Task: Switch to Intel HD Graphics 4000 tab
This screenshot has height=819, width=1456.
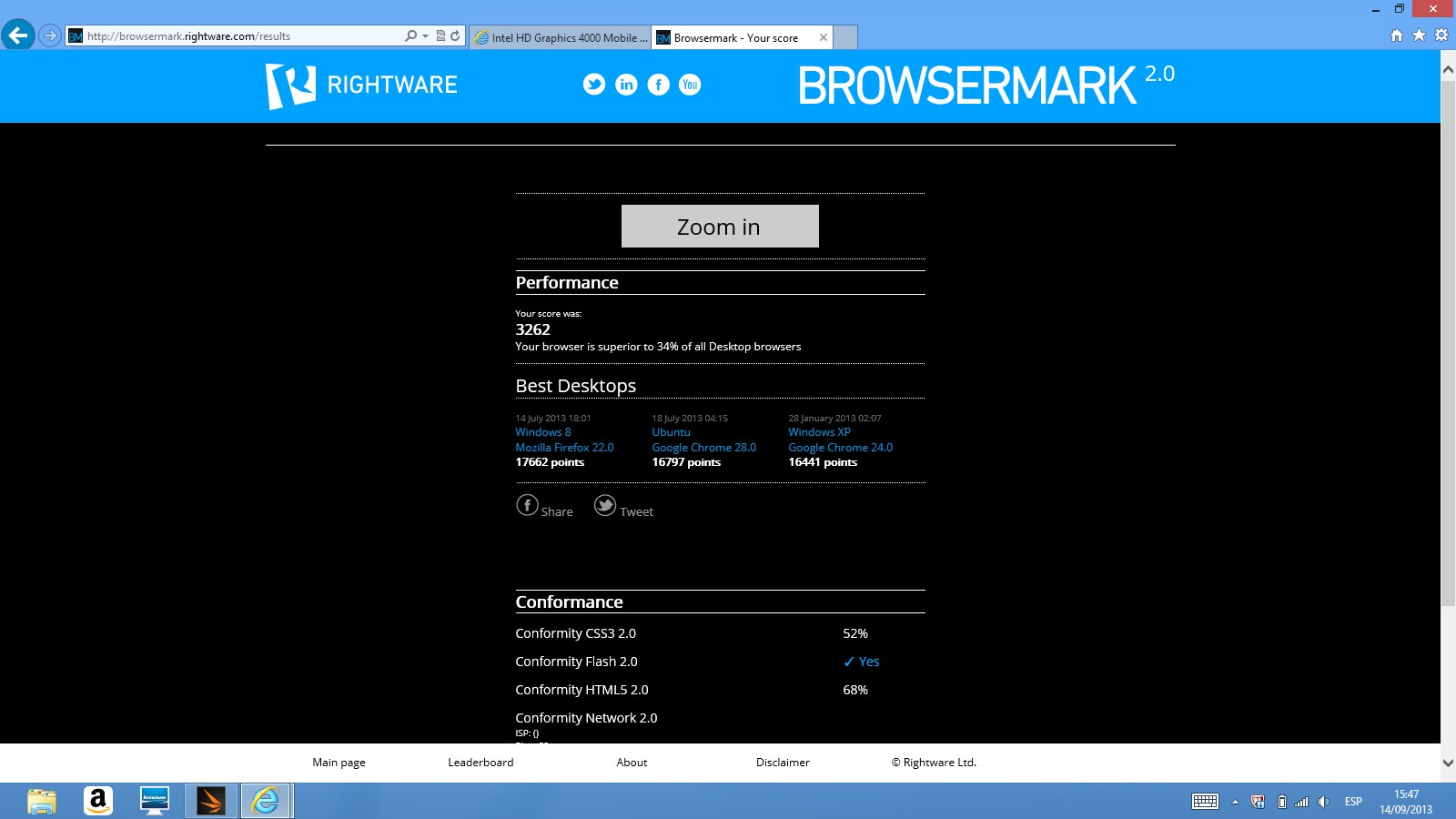Action: pyautogui.click(x=561, y=37)
